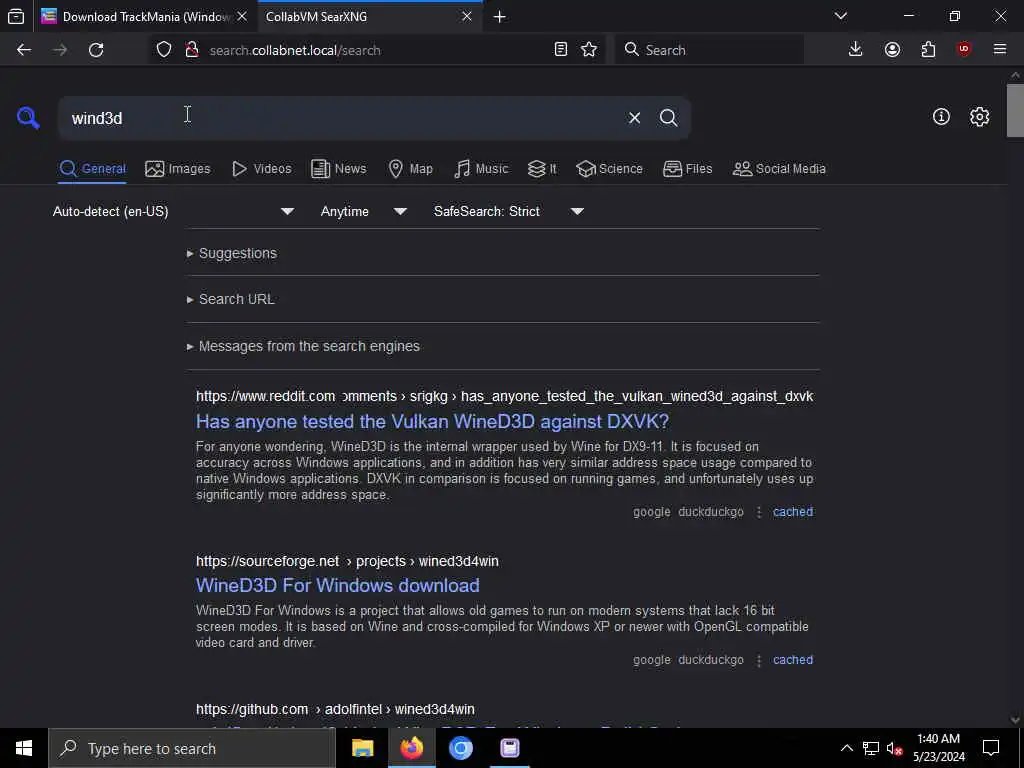1024x768 pixels.
Task: Select the It search category
Action: click(542, 169)
